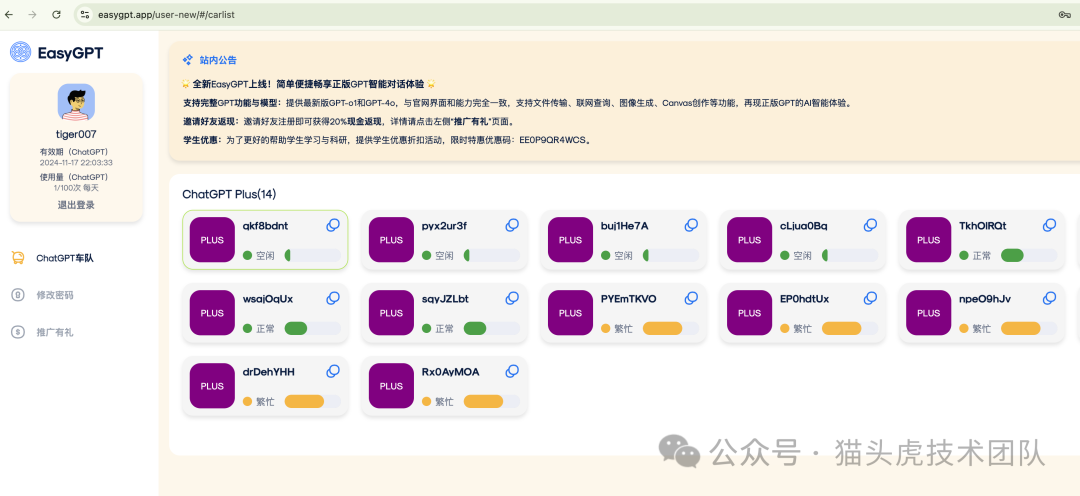Click the purple PLUS badge on buj1He7A
The height and width of the screenshot is (496, 1080).
pyautogui.click(x=570, y=240)
